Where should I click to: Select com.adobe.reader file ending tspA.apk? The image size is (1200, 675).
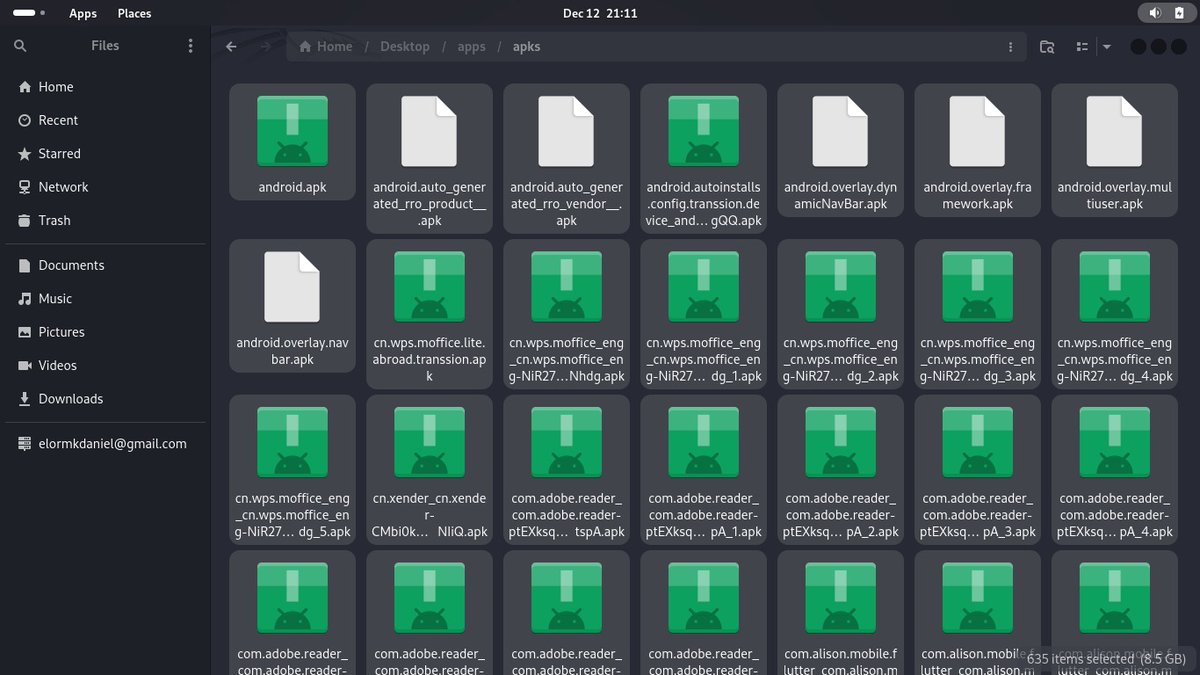click(x=566, y=469)
